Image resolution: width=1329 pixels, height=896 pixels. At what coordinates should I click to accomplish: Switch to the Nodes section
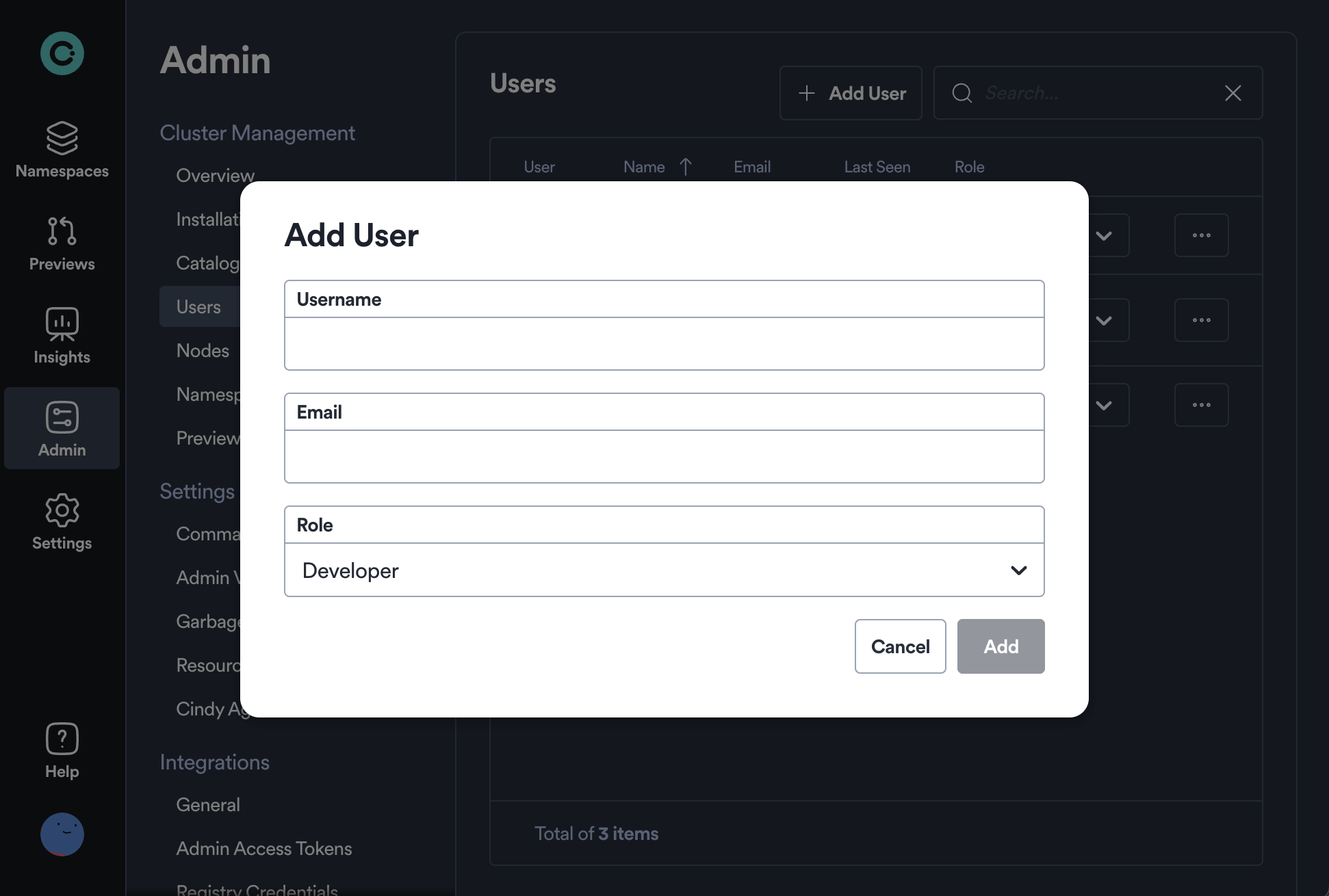pos(201,350)
